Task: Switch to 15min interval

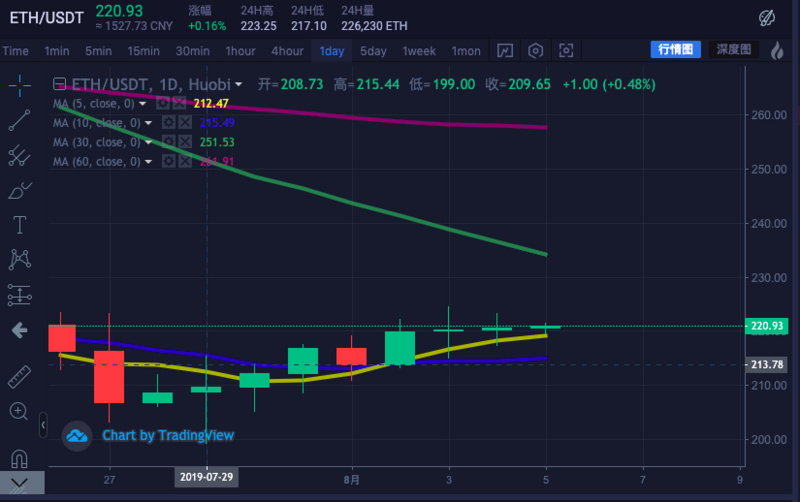Action: pos(143,51)
